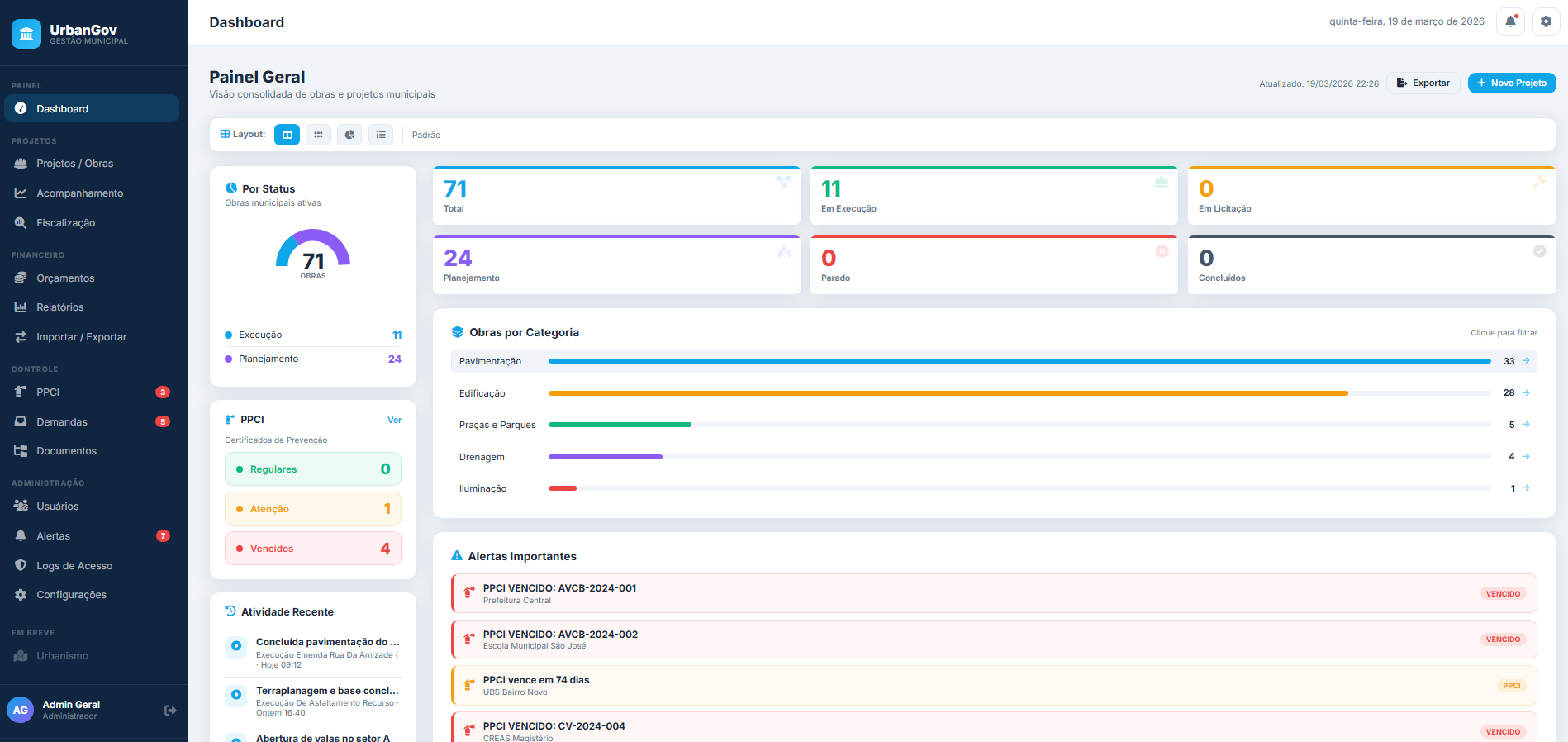
Task: Click the Em Execução stat card
Action: click(x=994, y=196)
